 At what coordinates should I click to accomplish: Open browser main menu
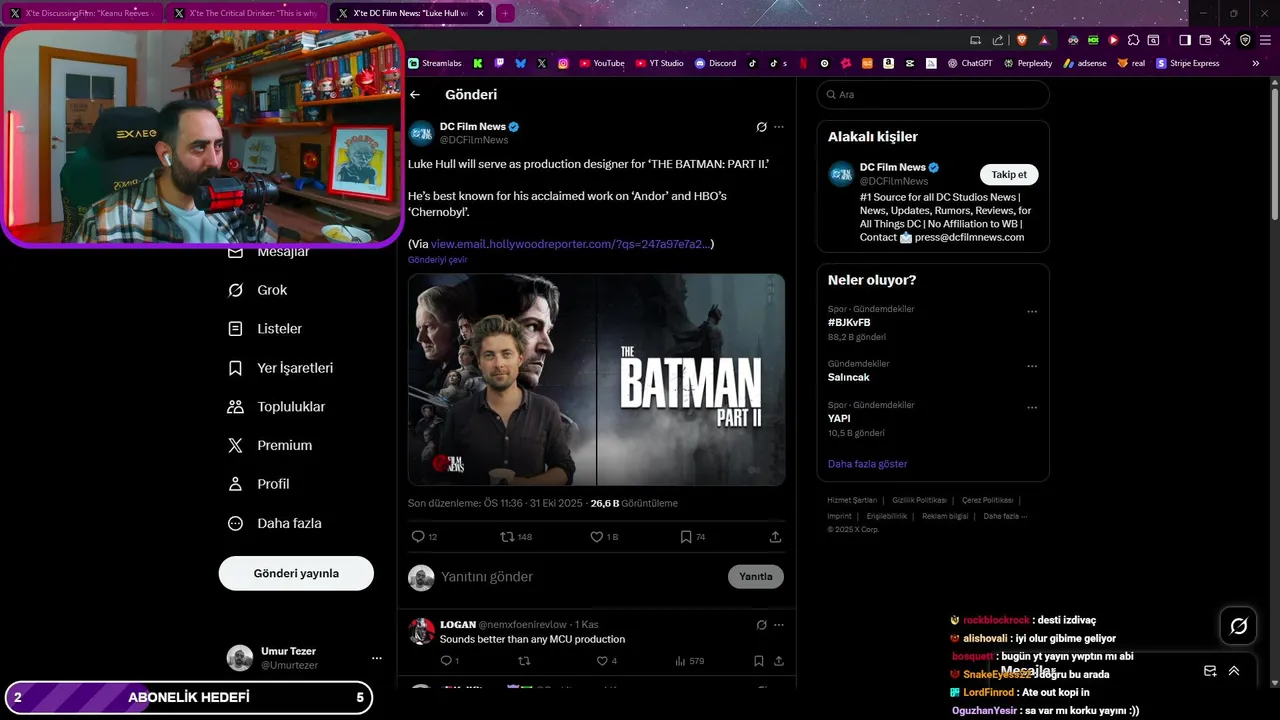(x=1265, y=40)
